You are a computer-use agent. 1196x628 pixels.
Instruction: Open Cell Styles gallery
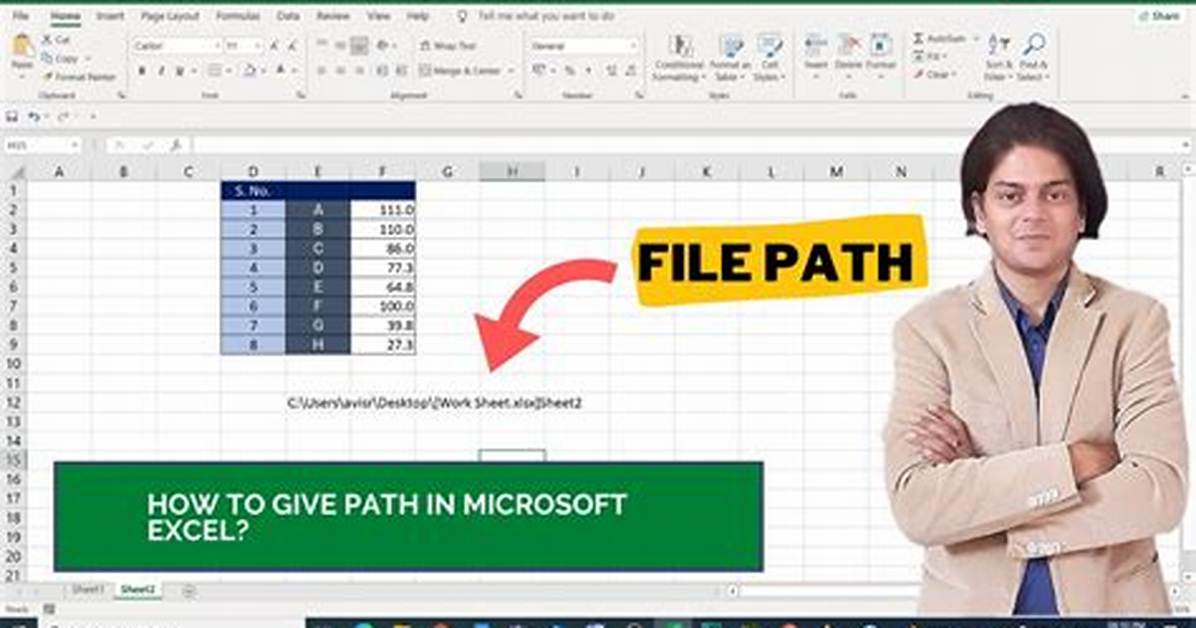(770, 58)
